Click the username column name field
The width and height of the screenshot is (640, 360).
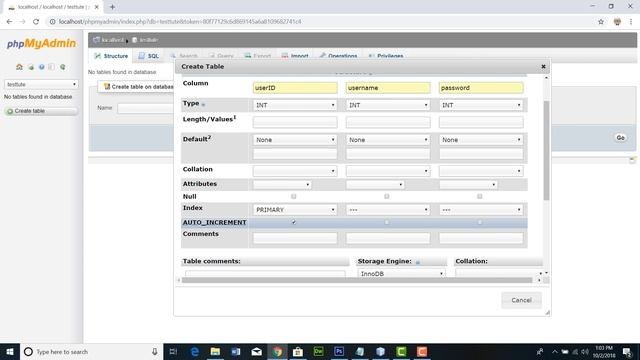tap(388, 88)
